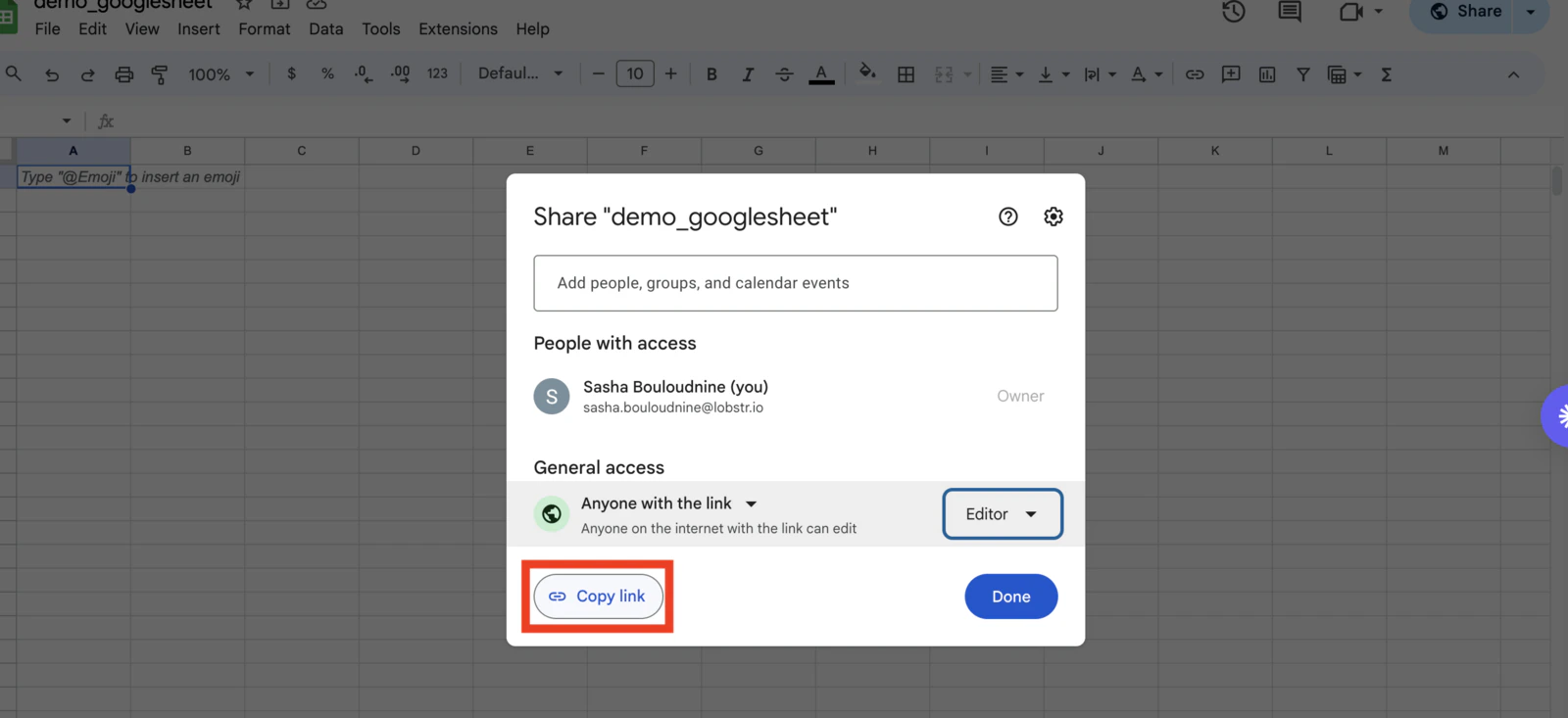Viewport: 1568px width, 718px height.
Task: Click the search menus magnifier icon
Action: point(14,74)
